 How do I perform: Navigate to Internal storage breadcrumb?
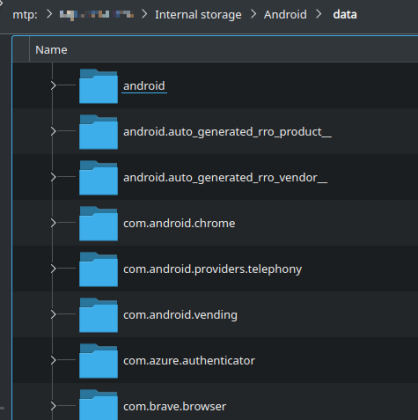coord(198,15)
